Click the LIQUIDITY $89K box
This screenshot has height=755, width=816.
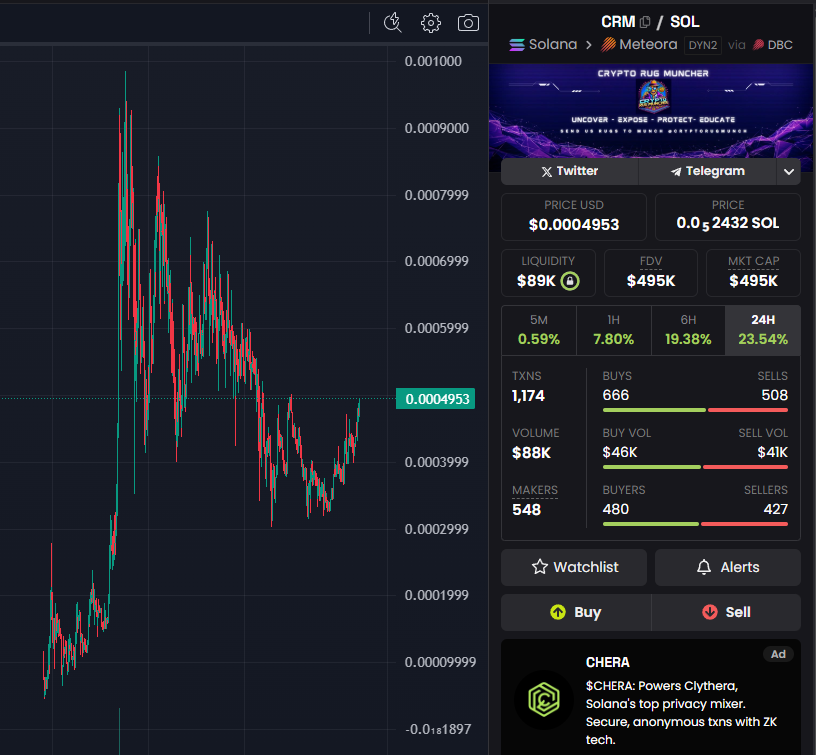click(x=548, y=273)
